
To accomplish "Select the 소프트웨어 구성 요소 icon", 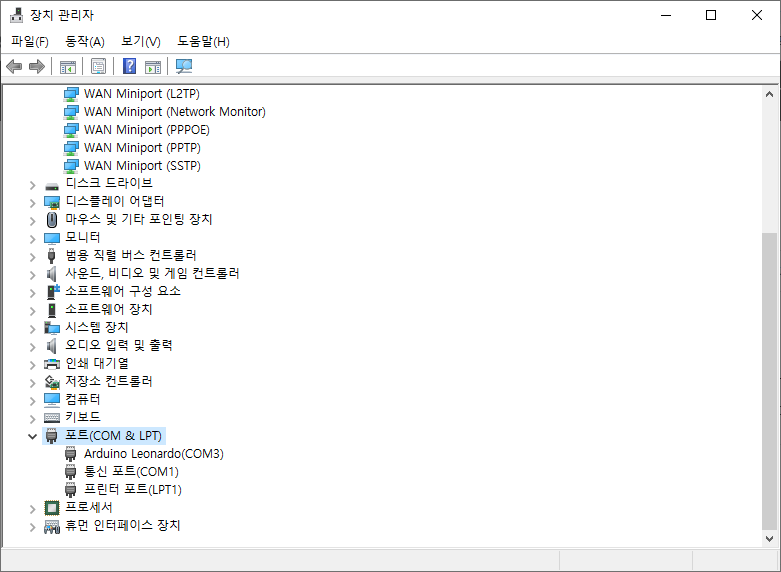I will tap(53, 291).
